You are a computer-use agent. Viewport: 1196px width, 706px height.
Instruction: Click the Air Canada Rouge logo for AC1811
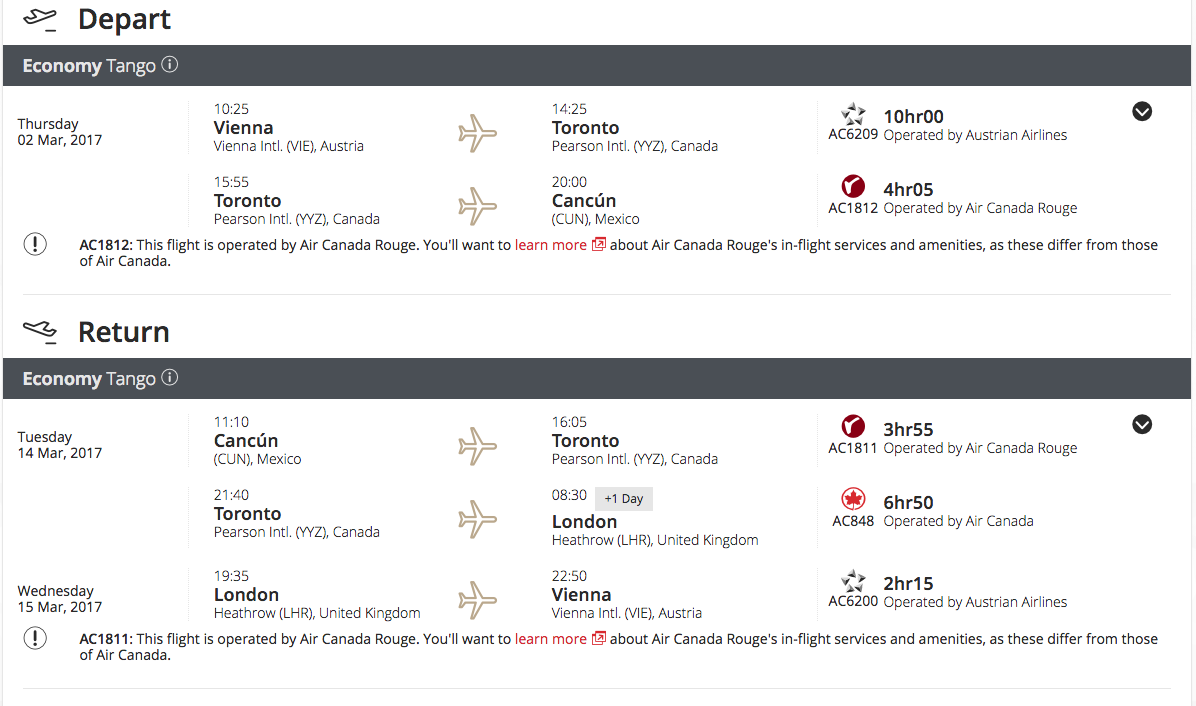(x=853, y=426)
